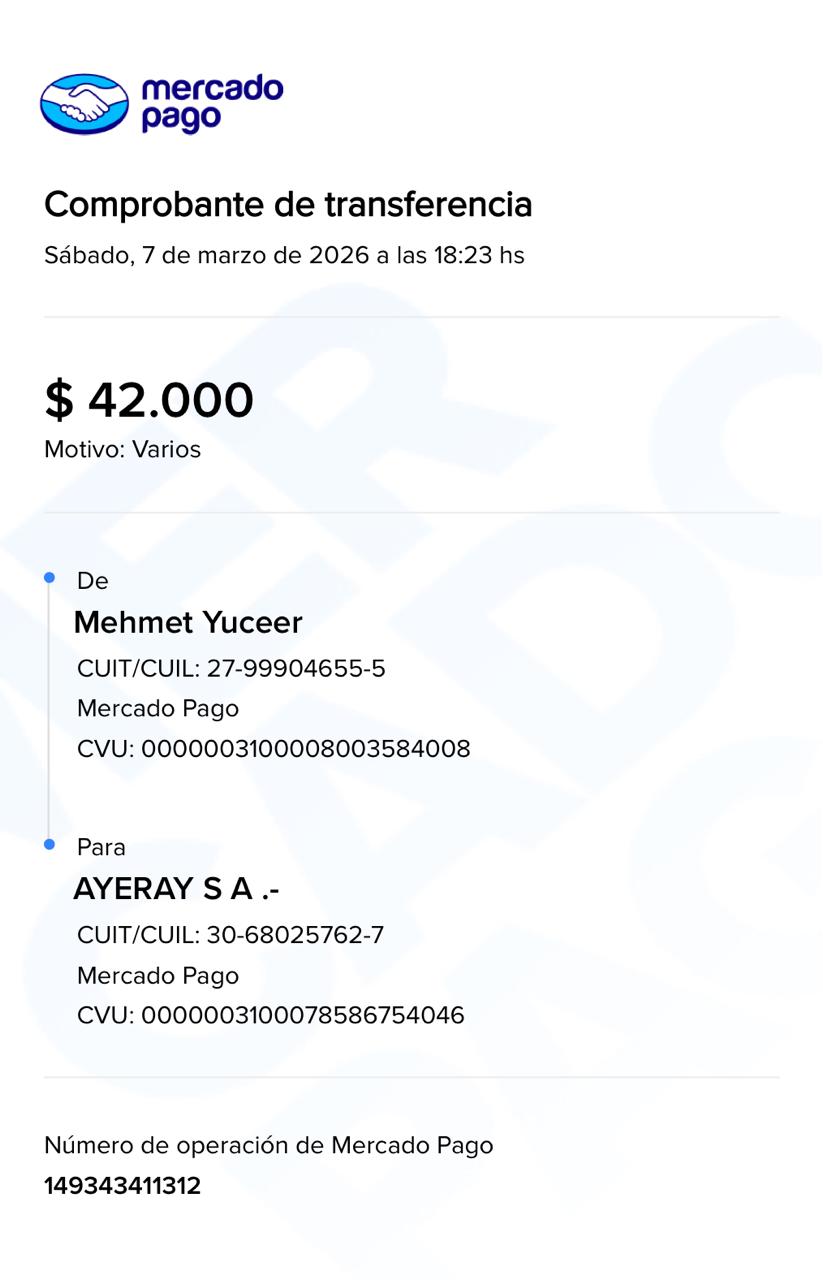The image size is (823, 1280).
Task: Select the "Comprobante de transferencia" heading
Action: coord(288,204)
